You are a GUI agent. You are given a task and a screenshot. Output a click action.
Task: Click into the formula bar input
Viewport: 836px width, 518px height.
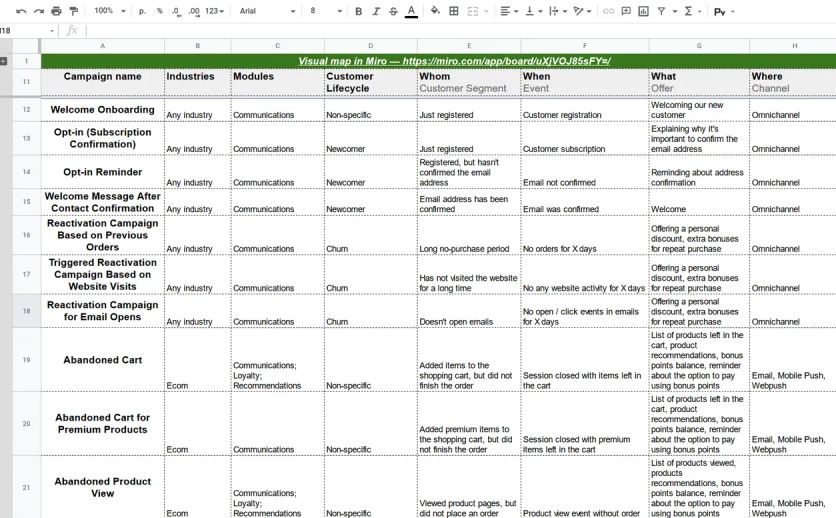coord(461,31)
